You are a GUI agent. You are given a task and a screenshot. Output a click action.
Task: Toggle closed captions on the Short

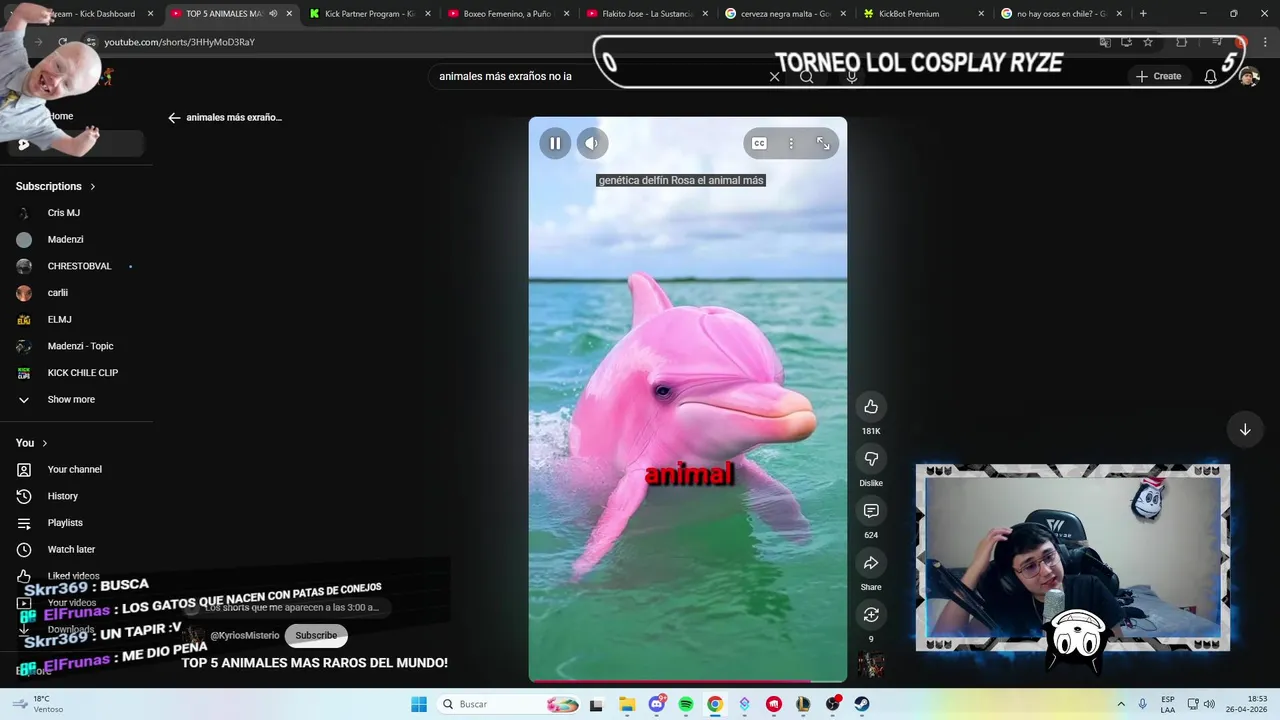[x=759, y=143]
